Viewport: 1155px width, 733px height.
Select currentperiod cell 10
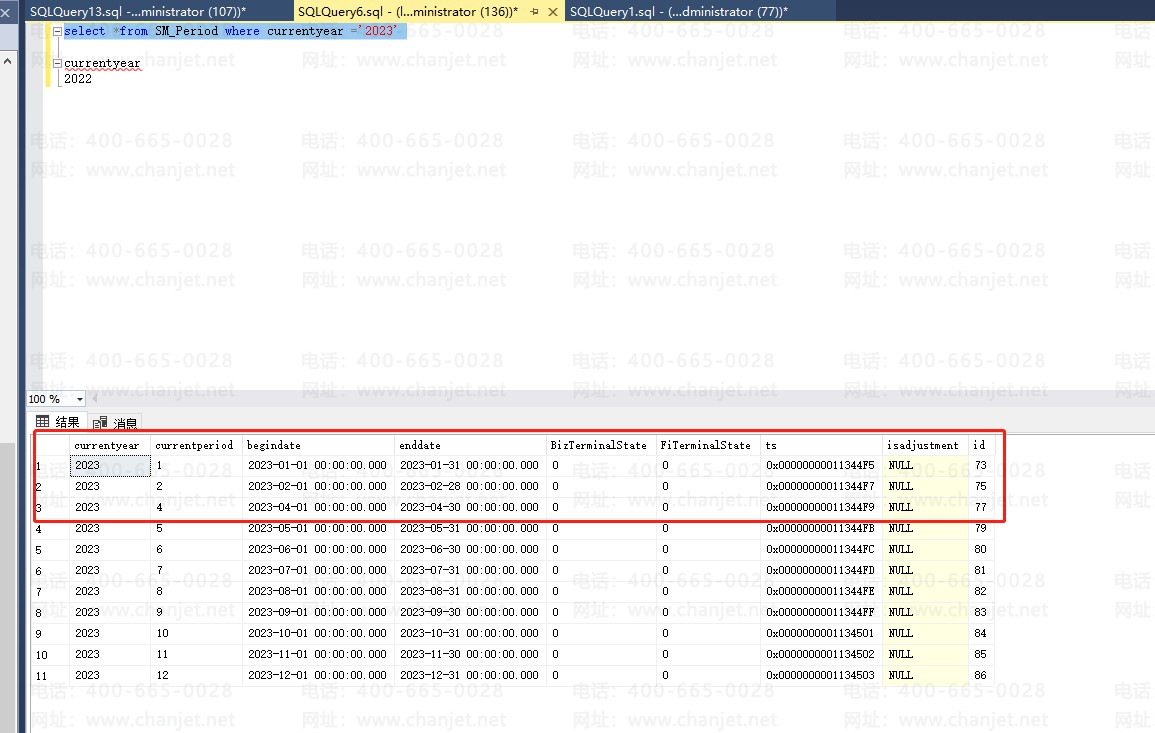click(x=196, y=634)
